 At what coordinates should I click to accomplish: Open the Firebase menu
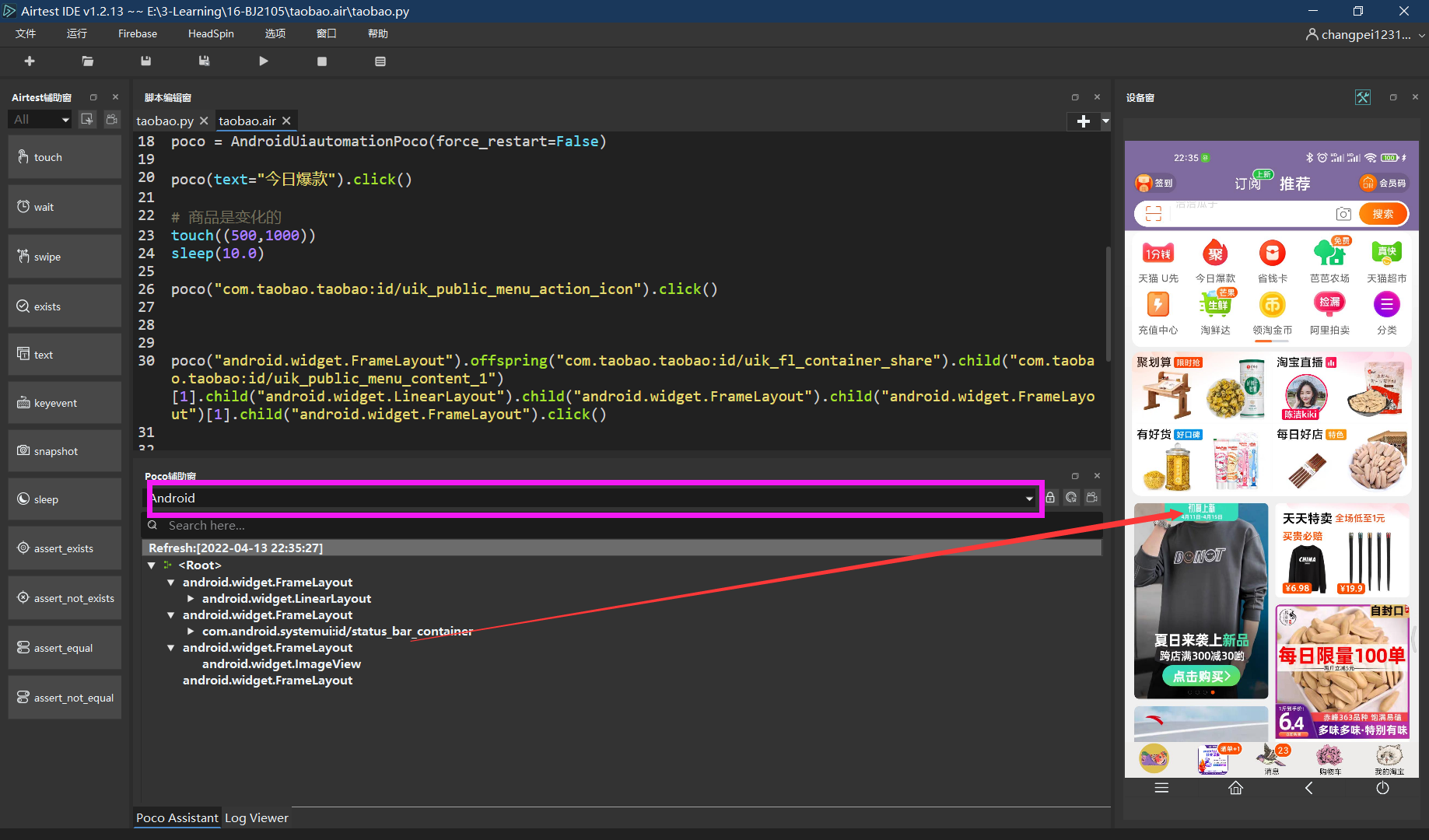[138, 33]
